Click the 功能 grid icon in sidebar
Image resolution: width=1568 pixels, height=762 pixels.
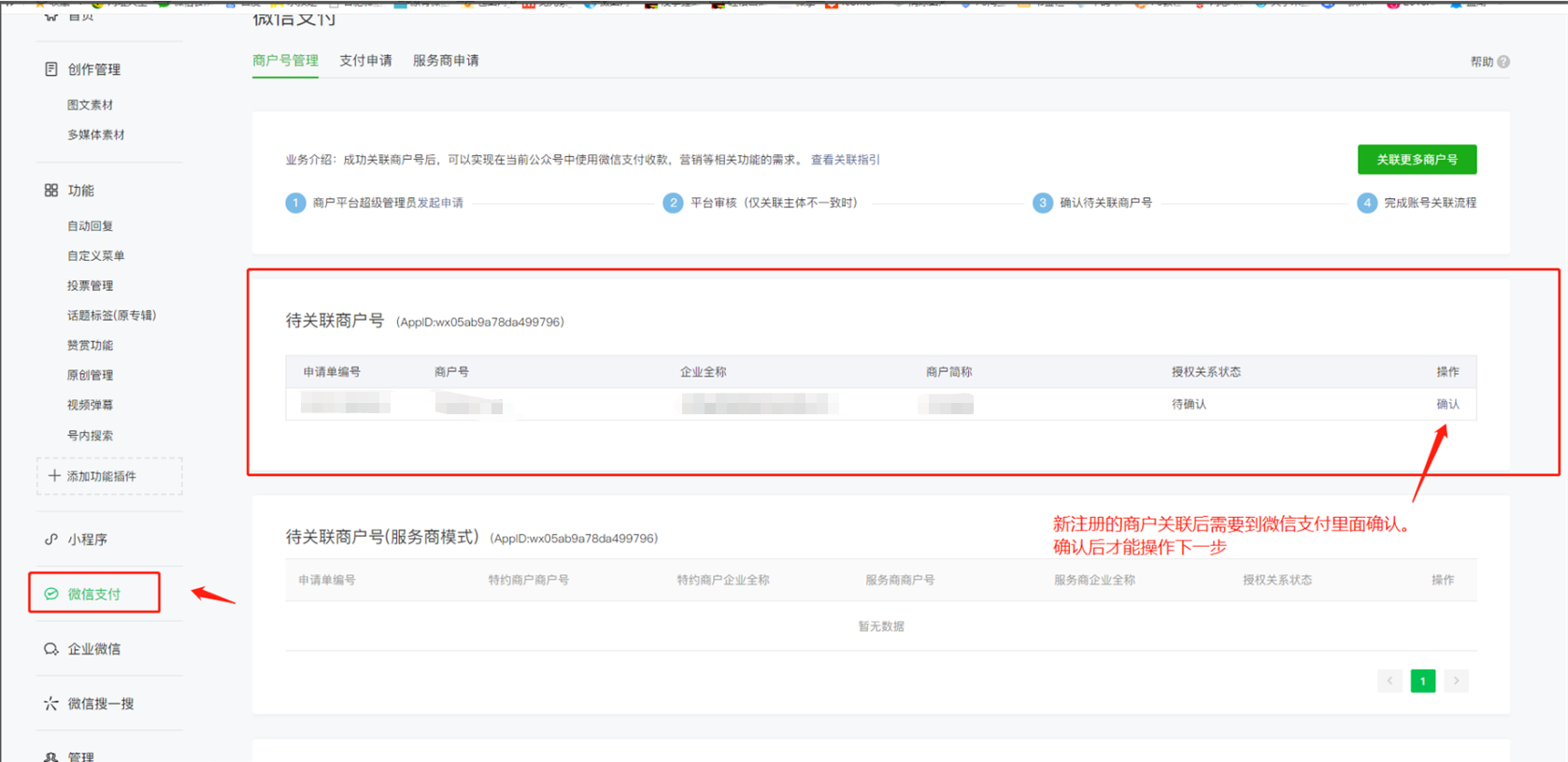point(50,190)
